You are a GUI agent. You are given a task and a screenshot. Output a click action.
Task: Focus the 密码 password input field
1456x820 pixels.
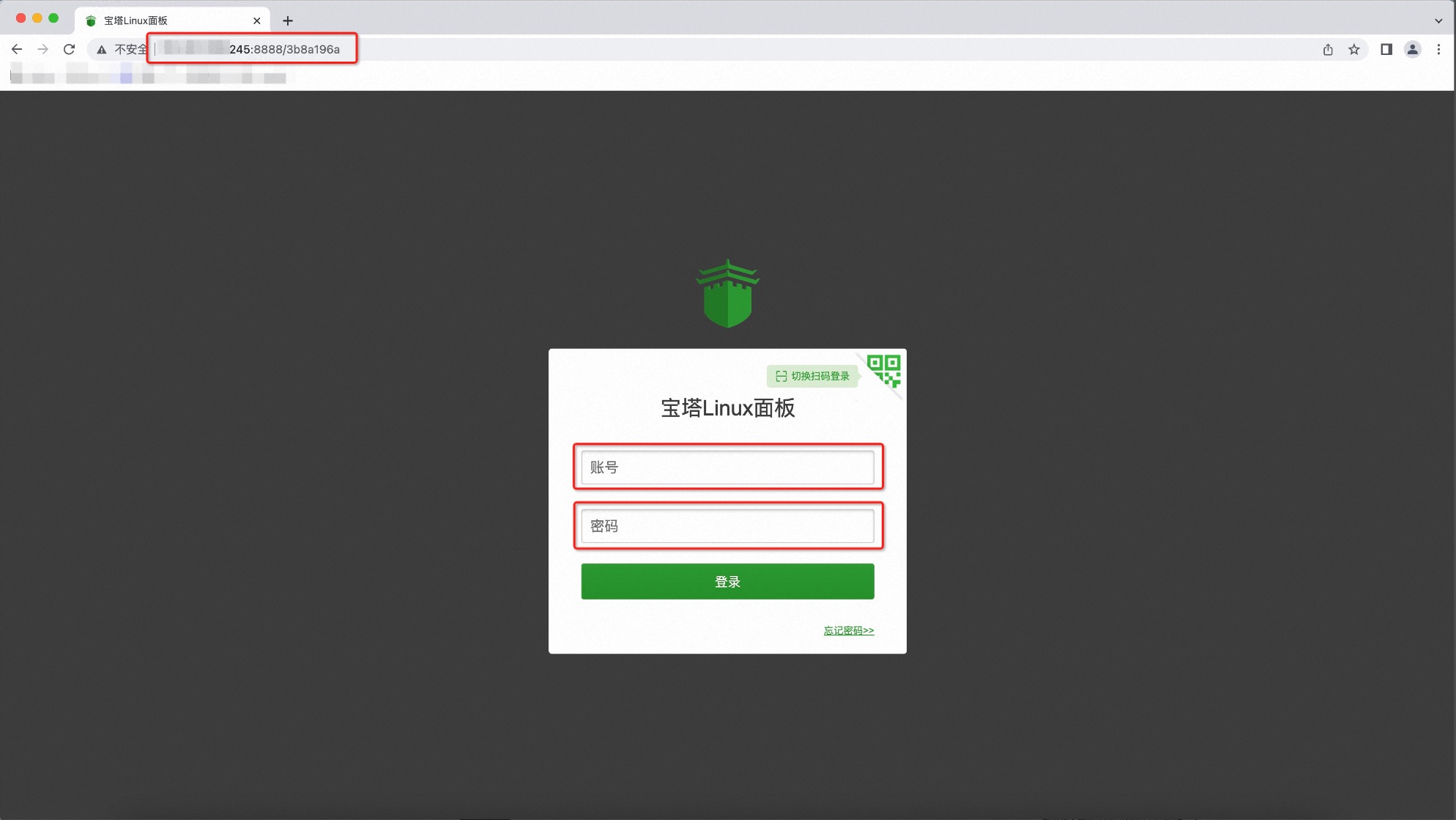[x=727, y=526]
